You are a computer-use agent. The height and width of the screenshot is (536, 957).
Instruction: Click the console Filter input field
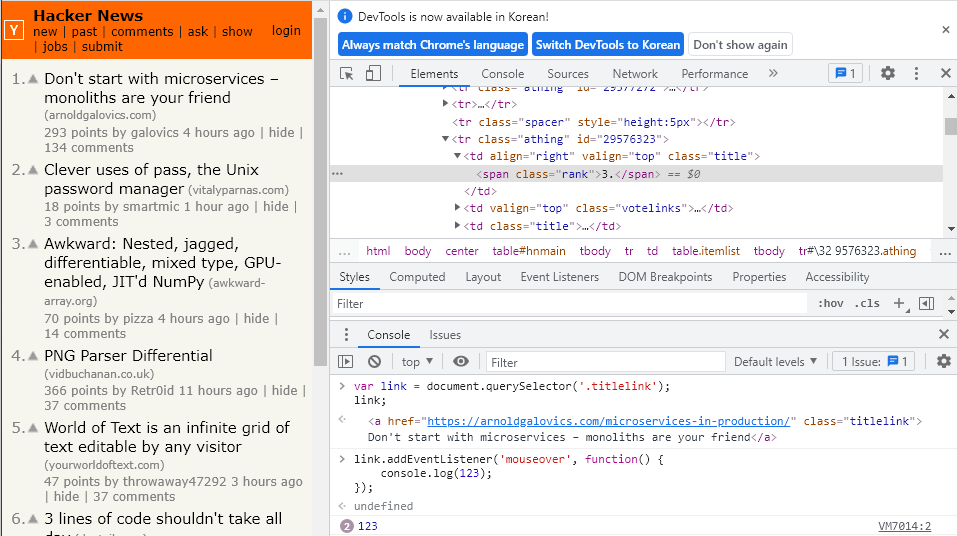point(606,362)
